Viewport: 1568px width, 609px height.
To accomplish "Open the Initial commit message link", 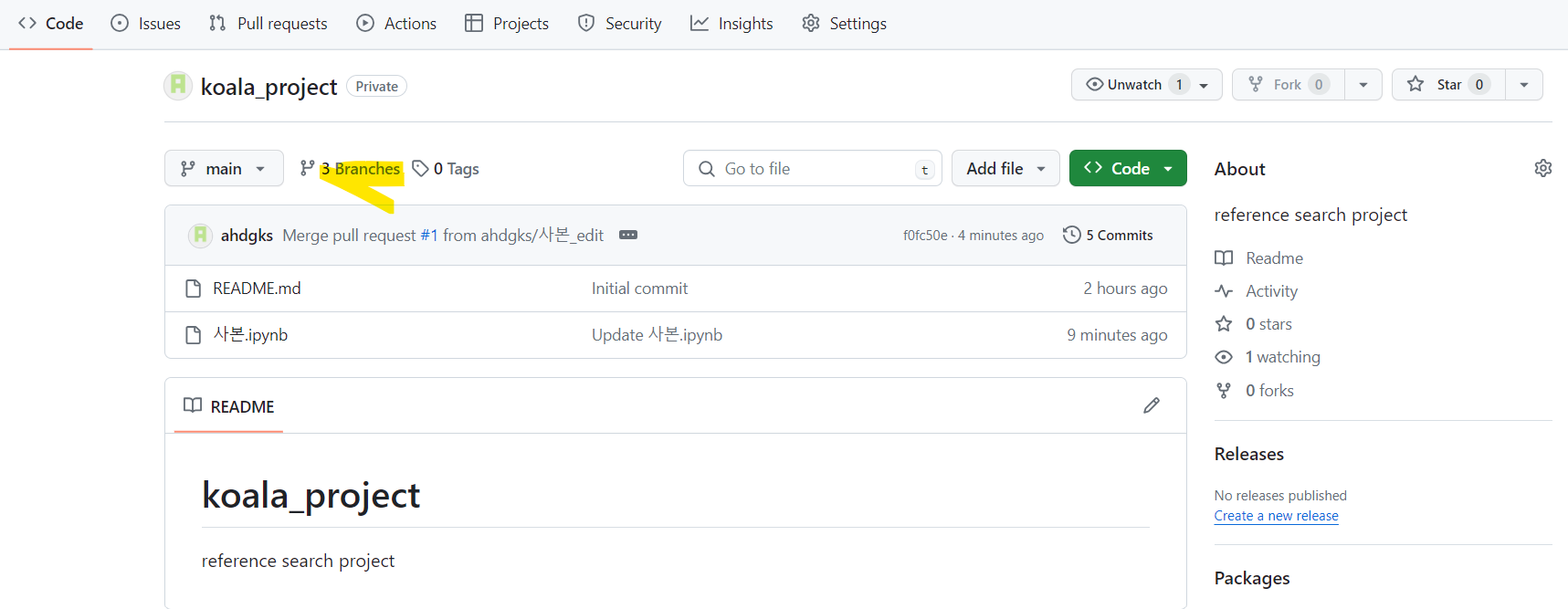I will tap(639, 289).
